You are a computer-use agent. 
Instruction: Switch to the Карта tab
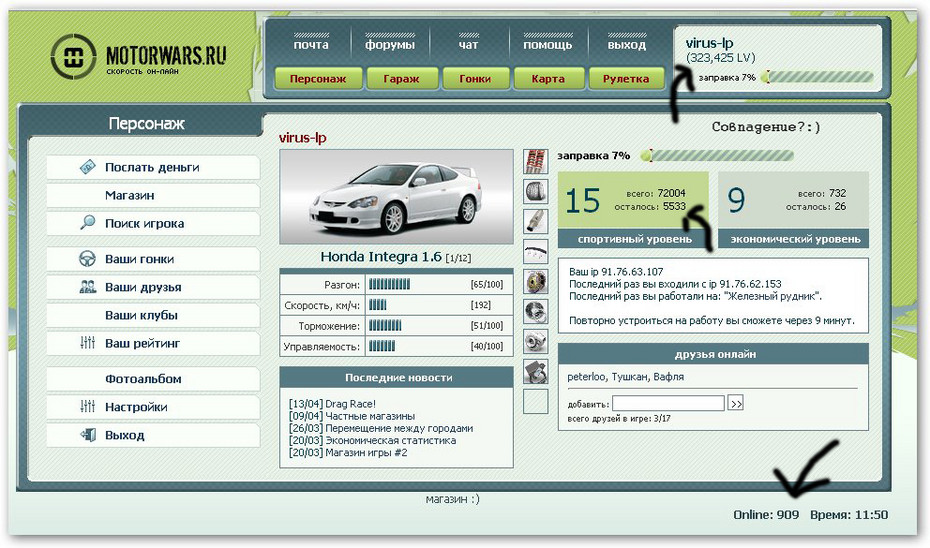tap(548, 78)
